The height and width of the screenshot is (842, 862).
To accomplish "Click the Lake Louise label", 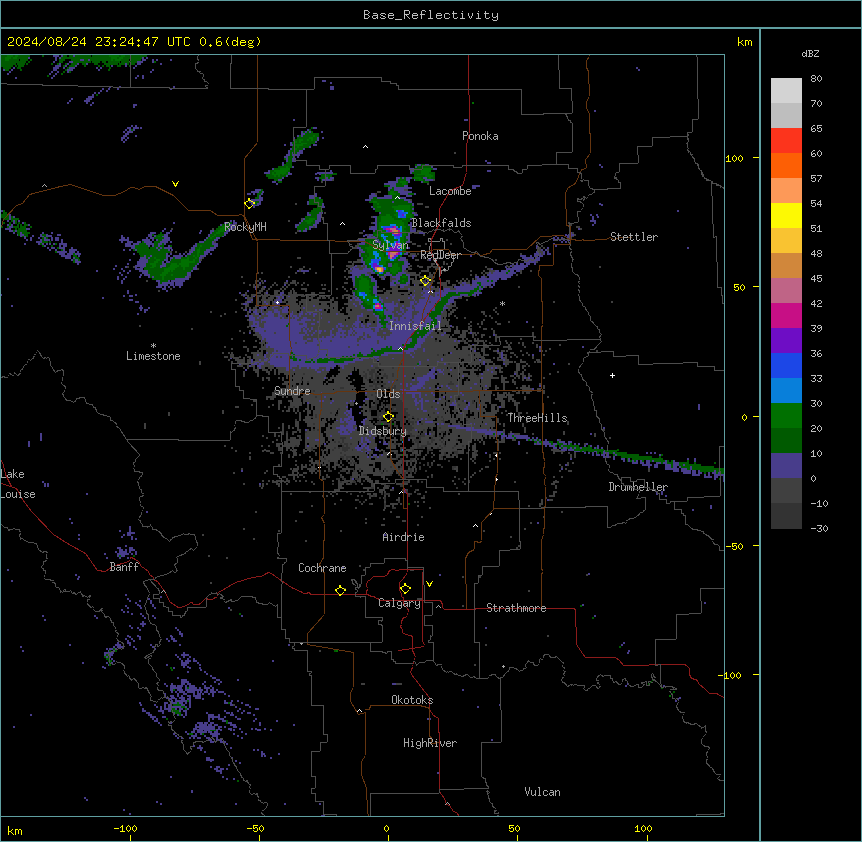I will [x=18, y=484].
